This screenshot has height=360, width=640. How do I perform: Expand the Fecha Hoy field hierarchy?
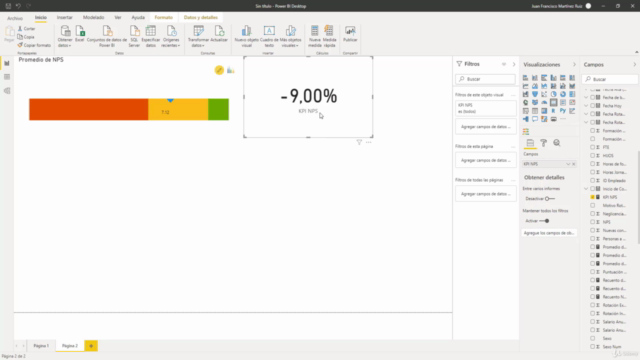[587, 106]
